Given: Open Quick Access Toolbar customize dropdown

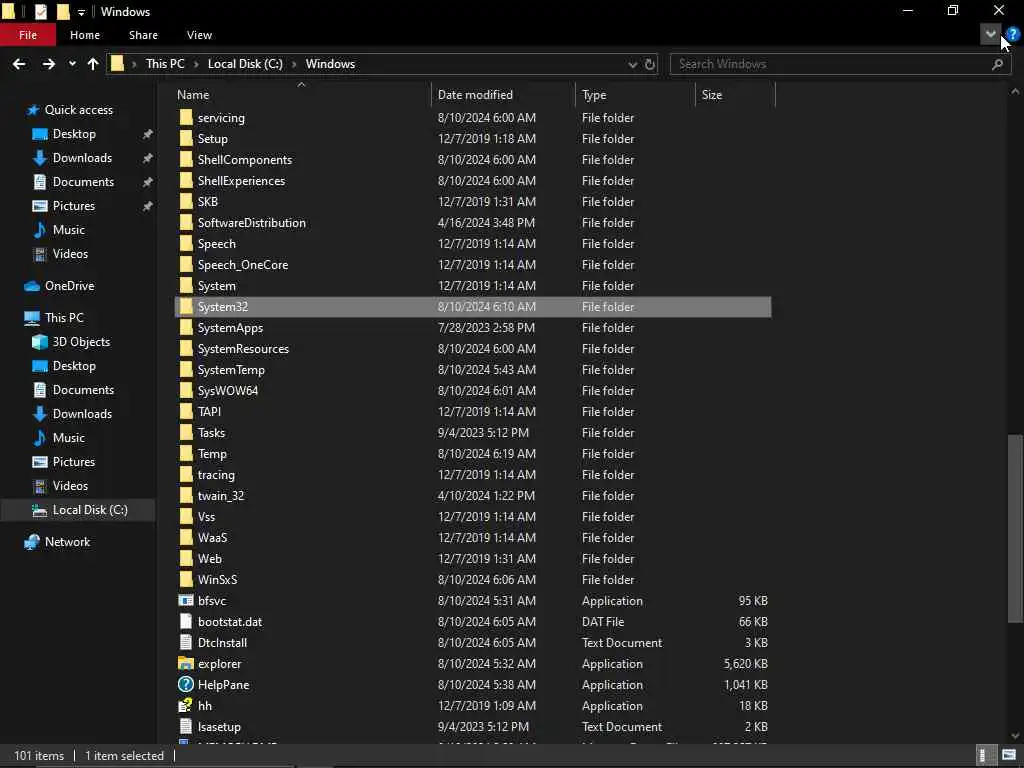Looking at the screenshot, I should click(81, 12).
